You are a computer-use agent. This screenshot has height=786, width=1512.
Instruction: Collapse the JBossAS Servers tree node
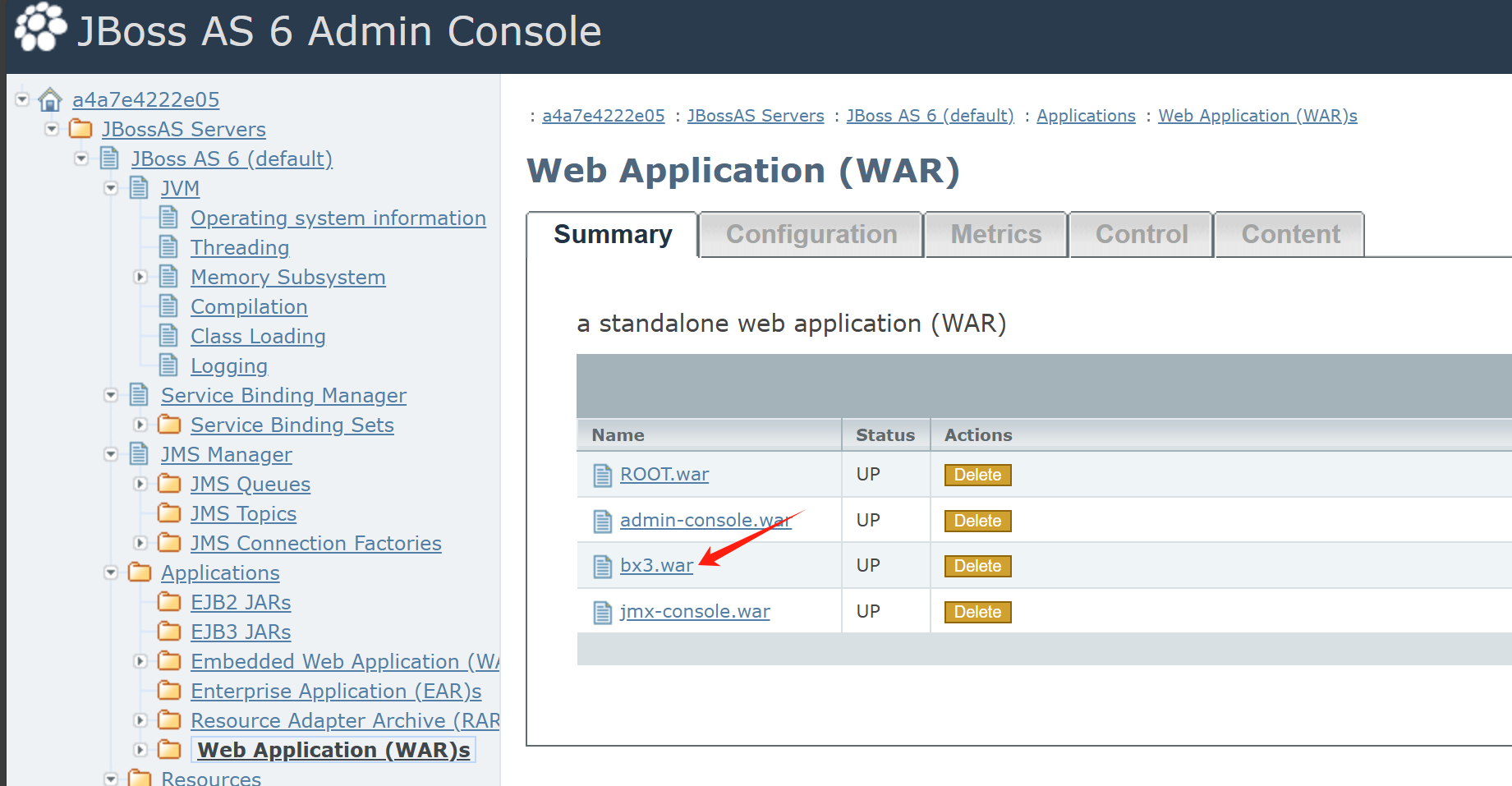click(x=52, y=129)
